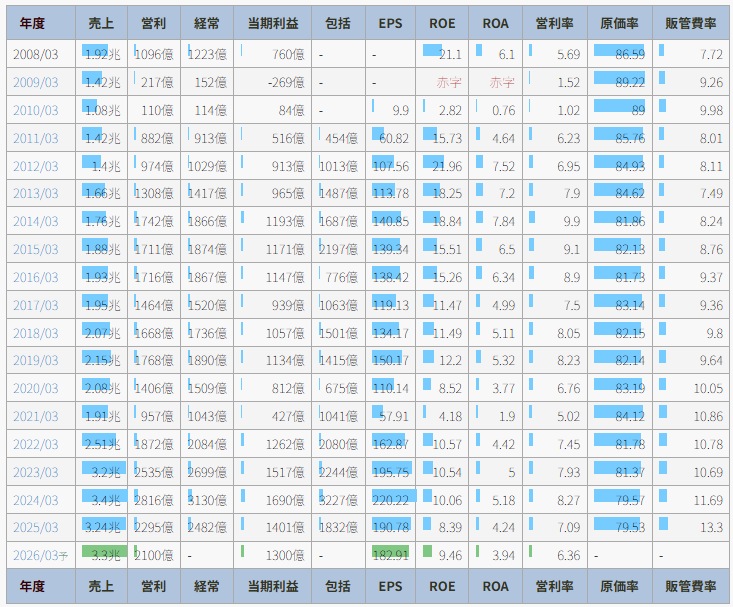Click the top ROE column header
733x607 pixels.
(442, 22)
